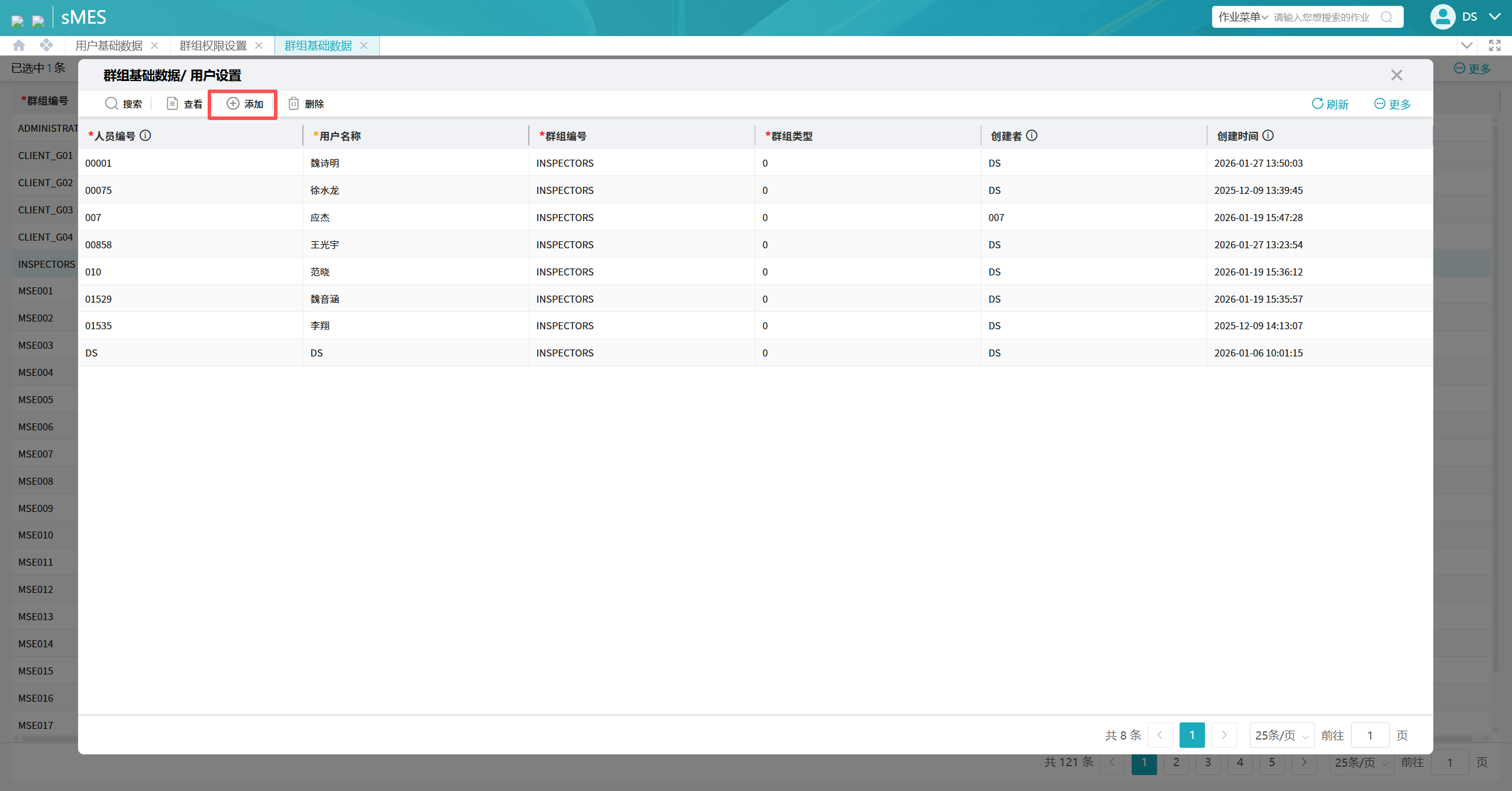Screen dimensions: 1512x791
Task: Focus the 请输入您想搜索的作业 search field
Action: coord(1322,17)
